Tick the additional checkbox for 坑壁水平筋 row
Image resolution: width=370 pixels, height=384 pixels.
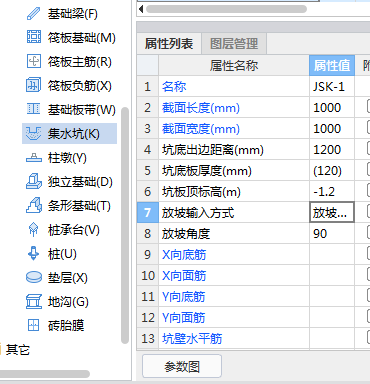click(x=368, y=337)
